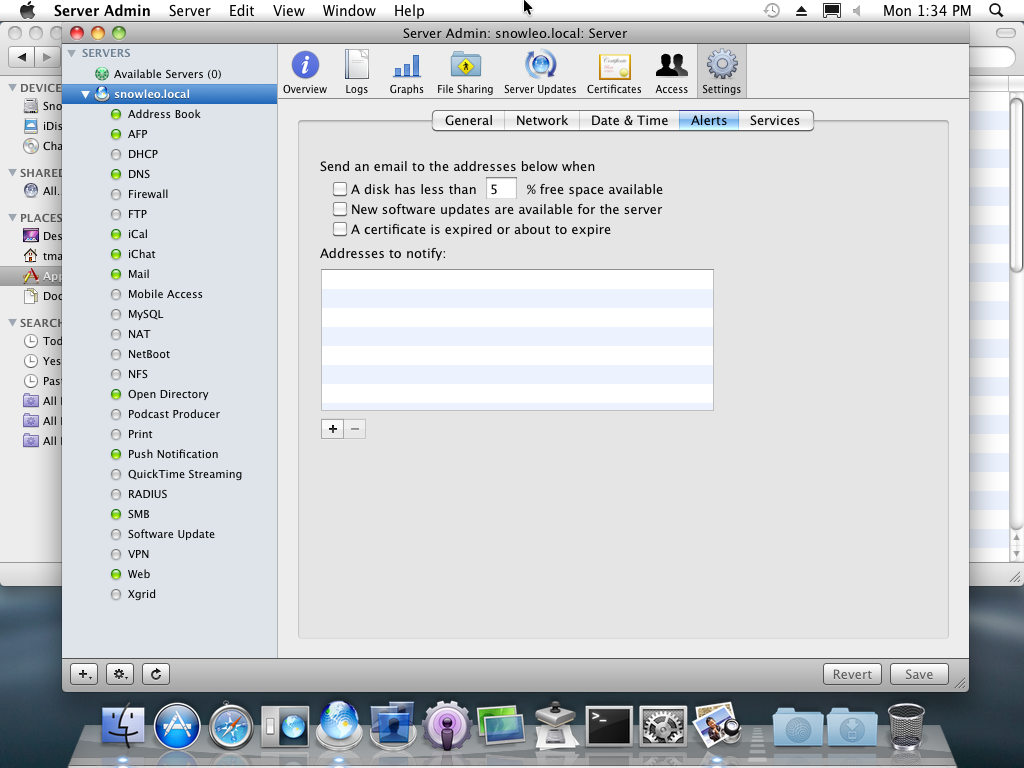Image resolution: width=1024 pixels, height=768 pixels.
Task: Select the Mail service
Action: (x=138, y=274)
